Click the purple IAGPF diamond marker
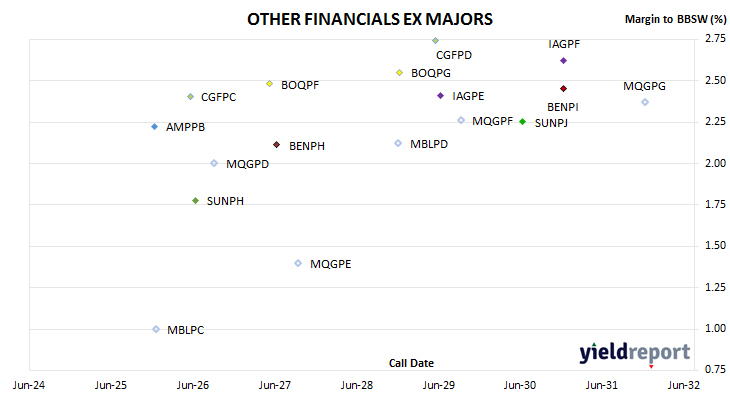This screenshot has height=399, width=730. 563,61
